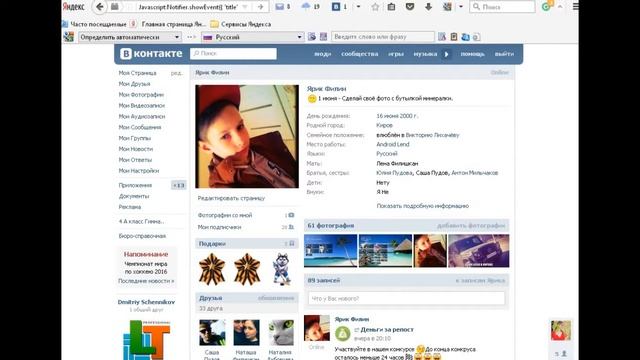The image size is (640, 360).
Task: Open the profile avatar photo
Action: click(x=247, y=136)
